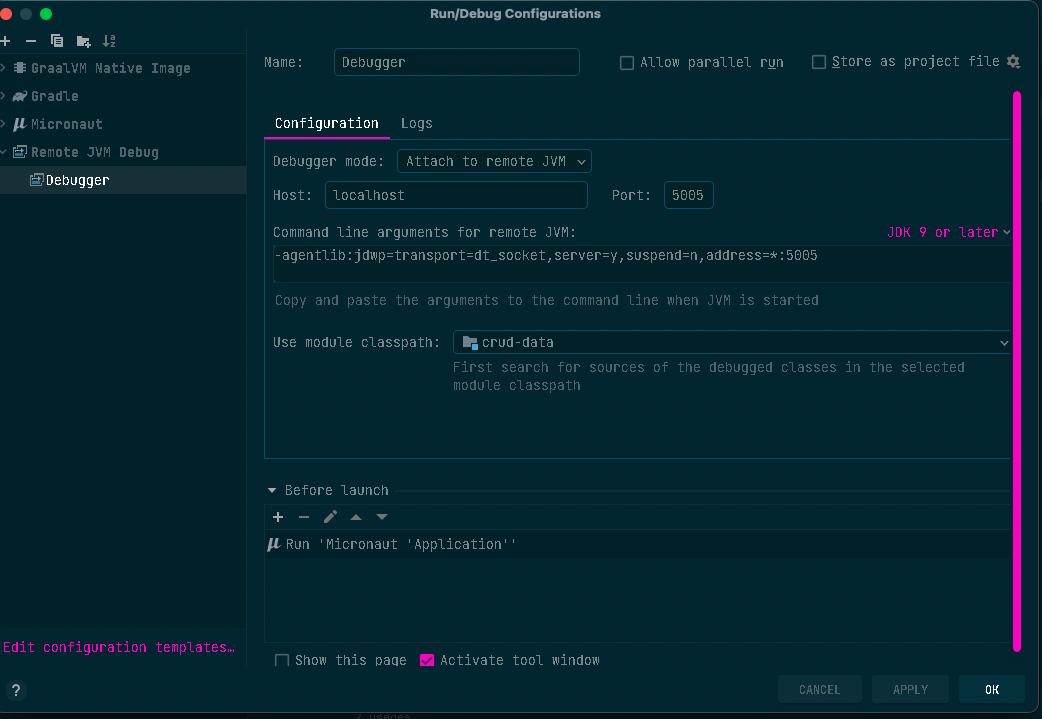Viewport: 1042px width, 719px height.
Task: Click 'First search for sources' hint text
Action: 708,376
